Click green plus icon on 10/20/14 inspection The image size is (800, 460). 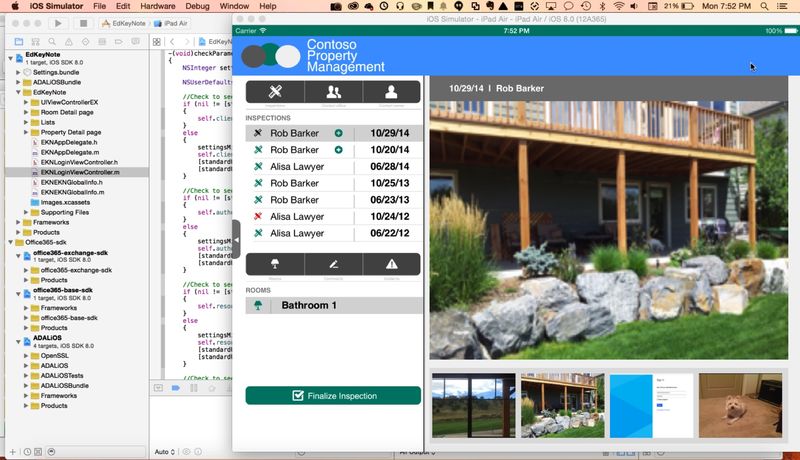tap(338, 150)
